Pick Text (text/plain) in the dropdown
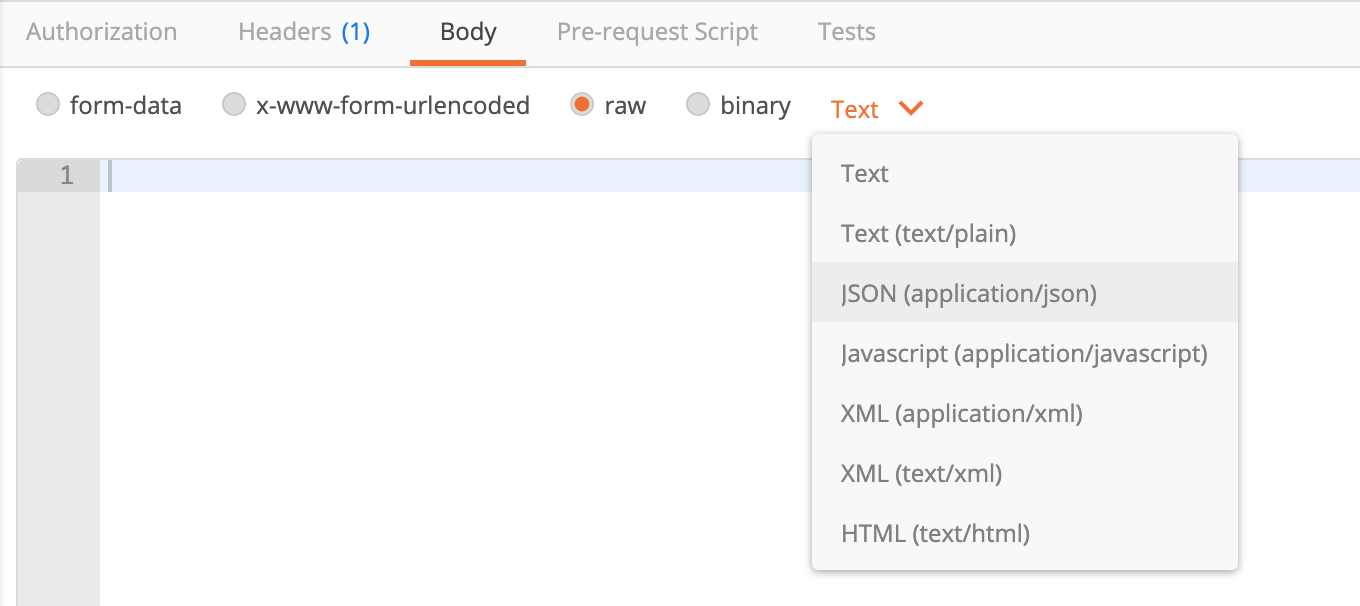Image resolution: width=1360 pixels, height=606 pixels. [928, 234]
